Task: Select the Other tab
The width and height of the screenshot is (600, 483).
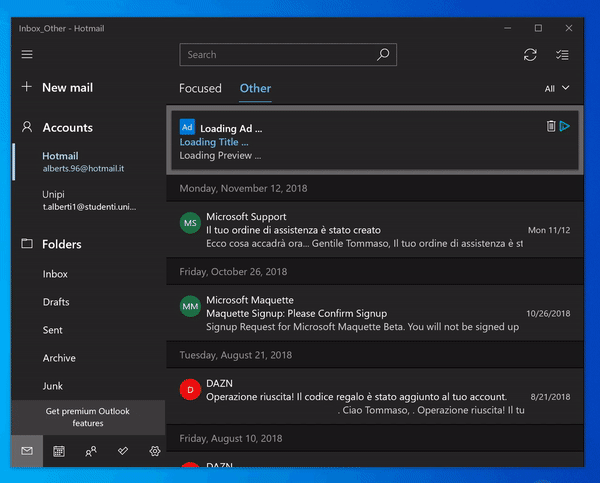Action: tap(255, 88)
